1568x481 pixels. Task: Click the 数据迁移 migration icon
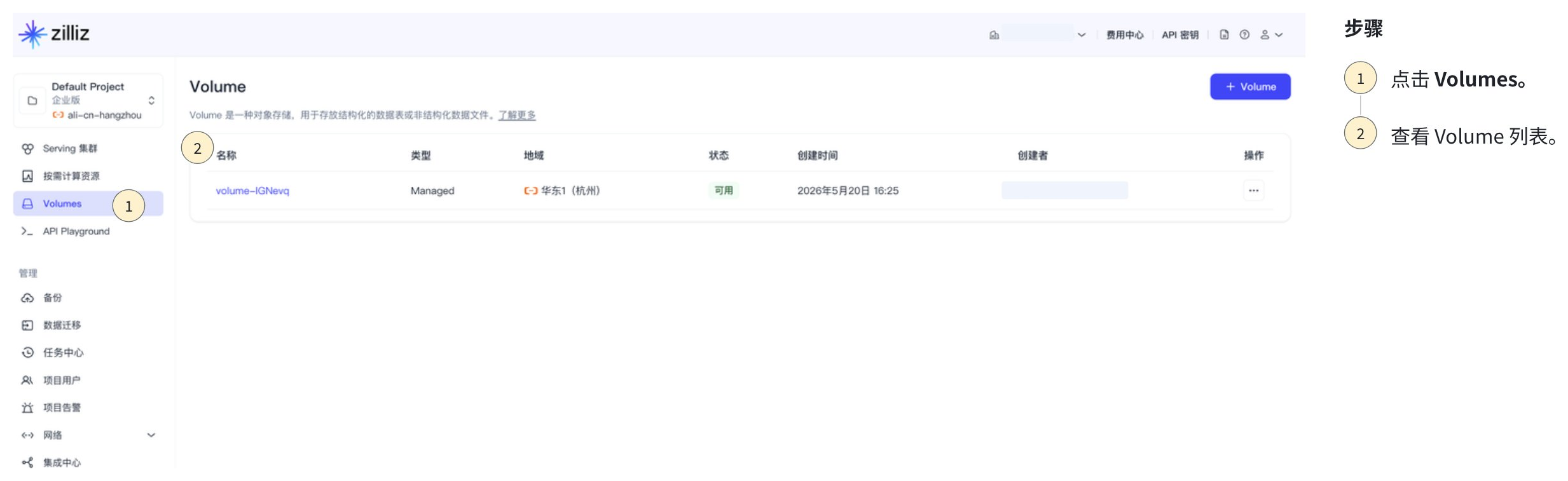tap(27, 325)
